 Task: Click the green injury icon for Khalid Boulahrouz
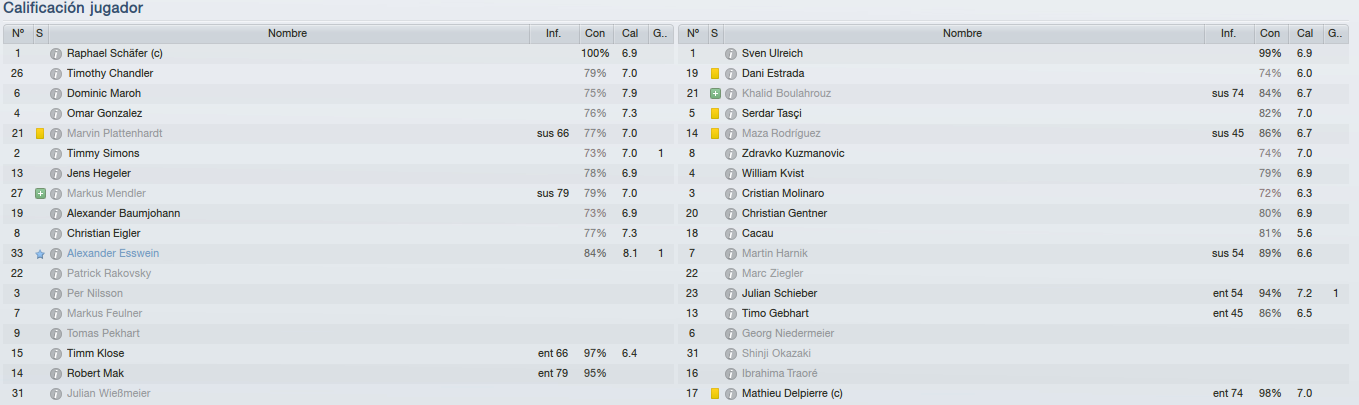point(715,93)
